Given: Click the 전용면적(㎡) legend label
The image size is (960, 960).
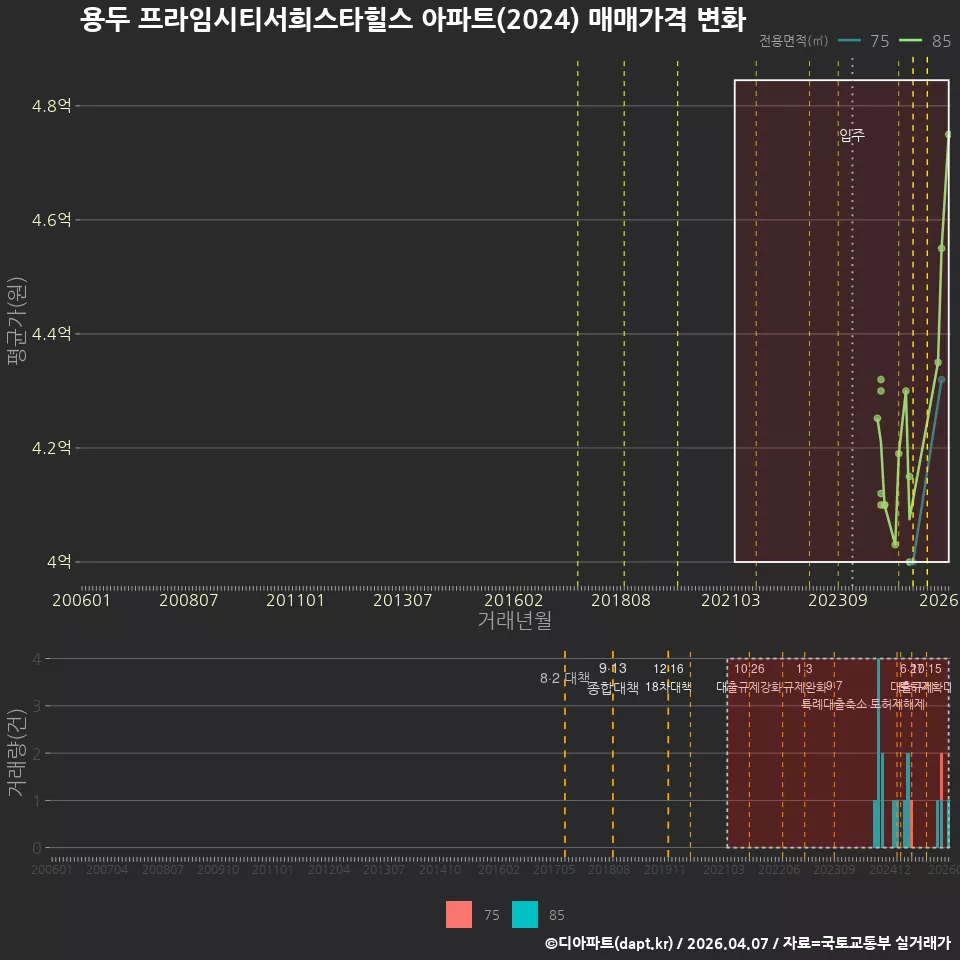Looking at the screenshot, I should pyautogui.click(x=793, y=40).
